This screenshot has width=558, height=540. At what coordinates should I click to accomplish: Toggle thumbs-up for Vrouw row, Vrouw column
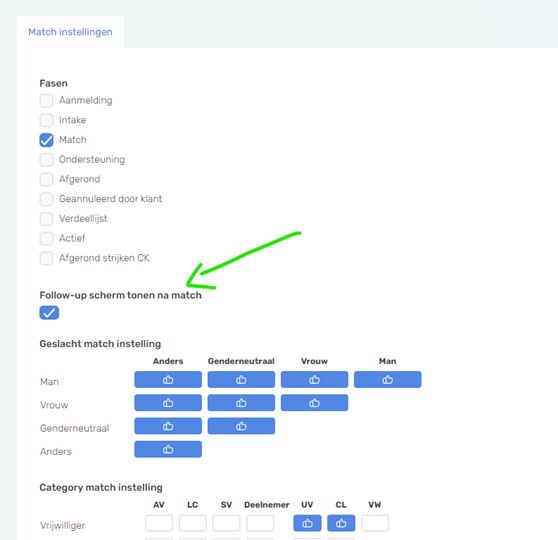click(314, 403)
